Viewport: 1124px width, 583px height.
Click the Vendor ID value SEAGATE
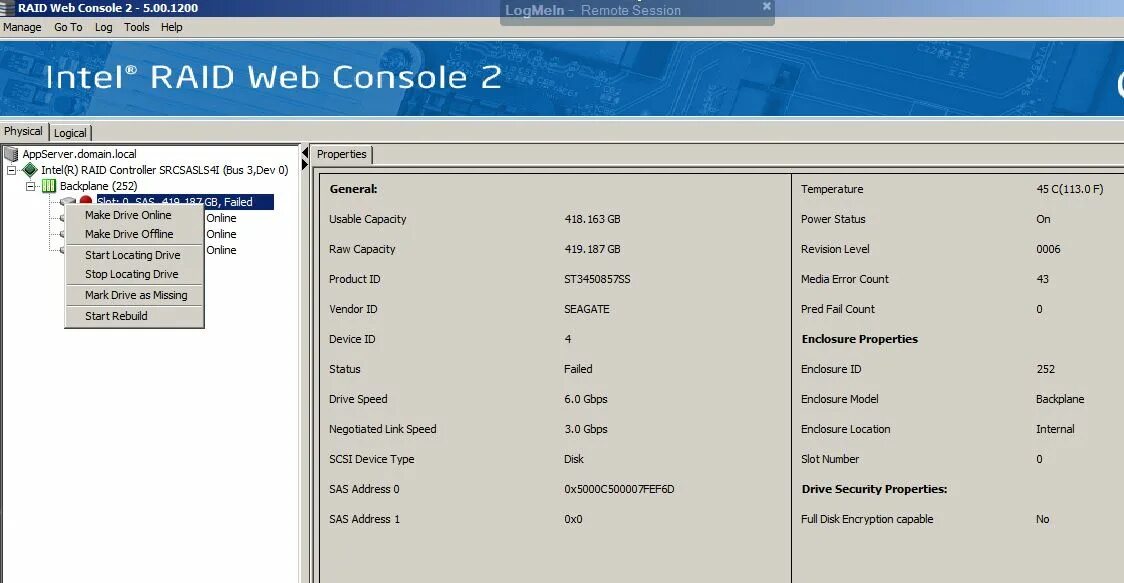[586, 309]
